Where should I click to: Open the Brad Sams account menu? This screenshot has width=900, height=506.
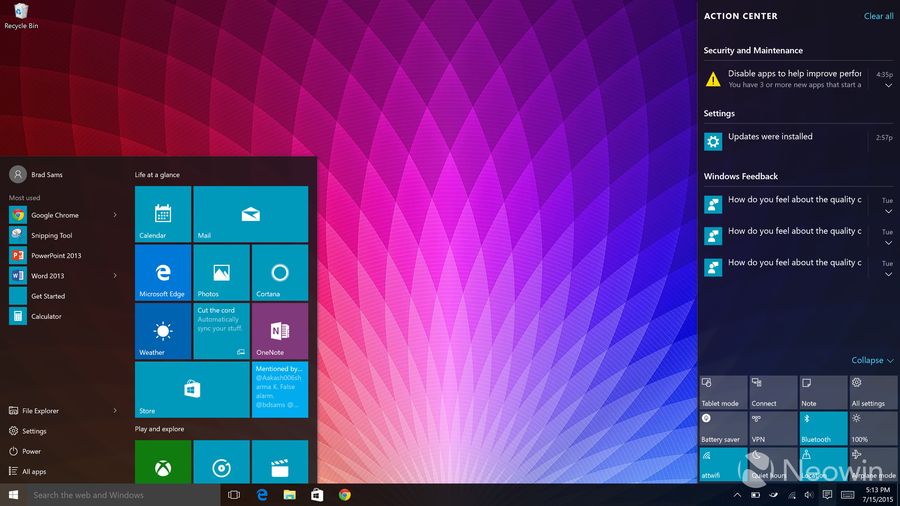coord(36,174)
